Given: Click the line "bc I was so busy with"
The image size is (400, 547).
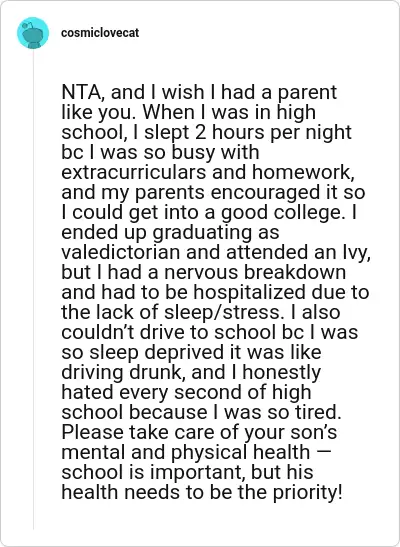Looking at the screenshot, I should (x=160, y=152).
